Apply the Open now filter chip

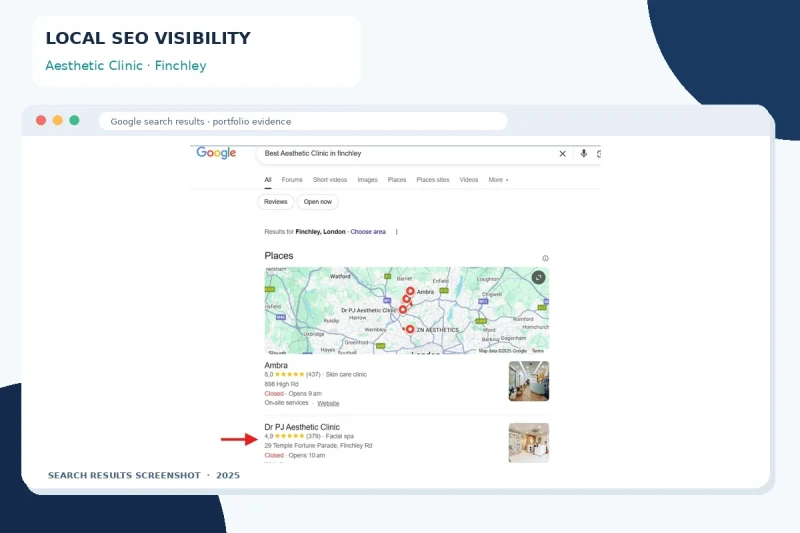coord(317,202)
